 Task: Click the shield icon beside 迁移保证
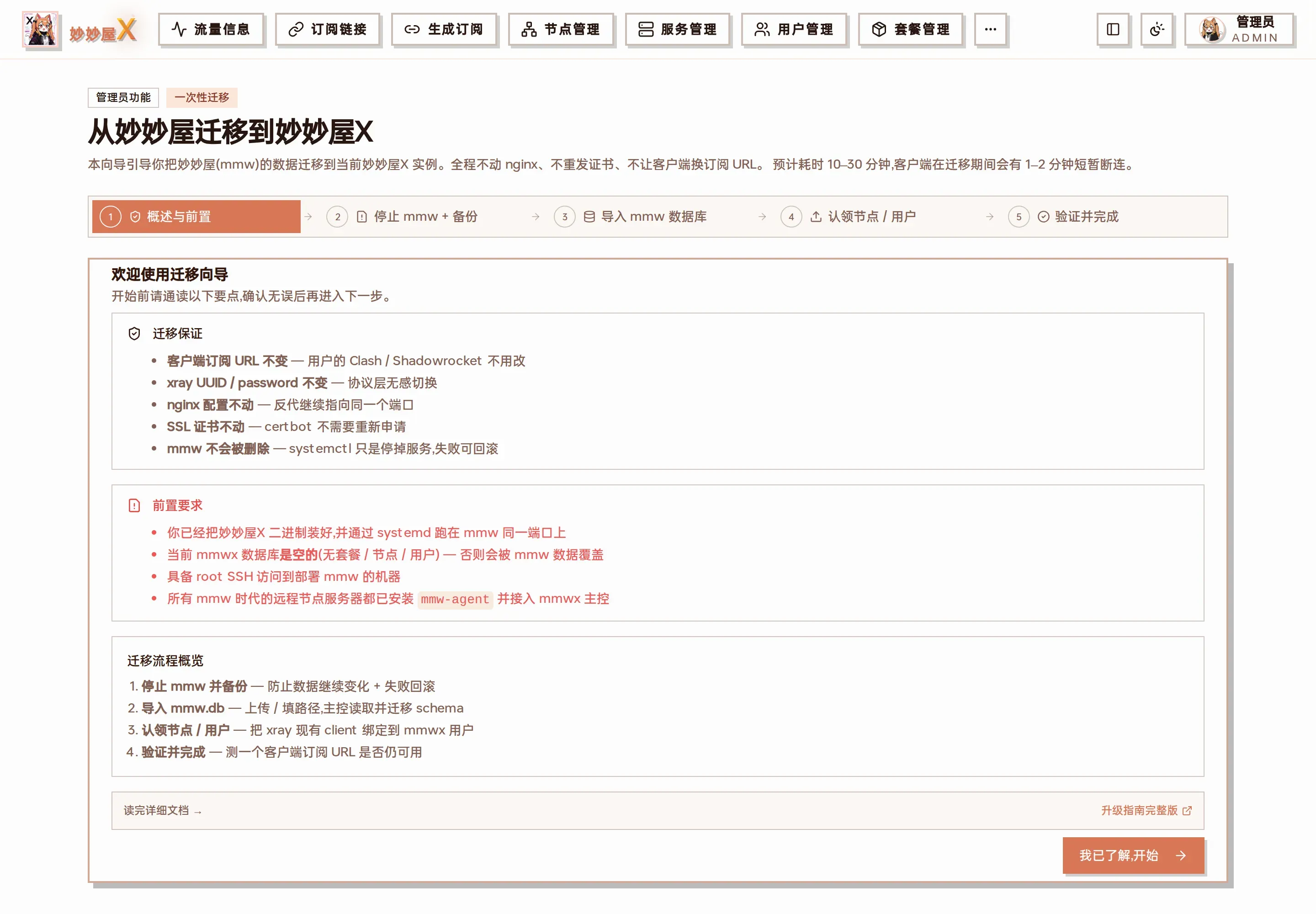tap(134, 333)
